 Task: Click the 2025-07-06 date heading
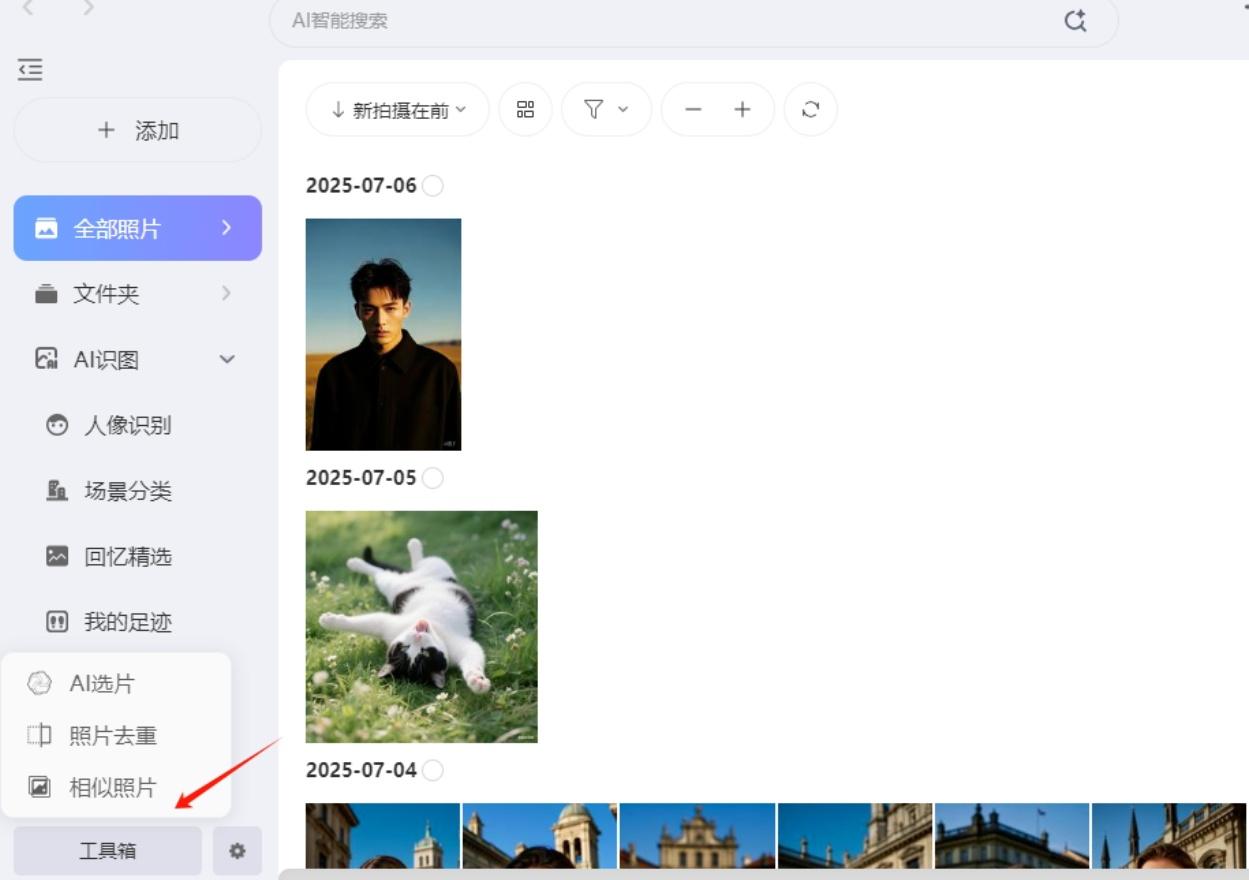[361, 185]
